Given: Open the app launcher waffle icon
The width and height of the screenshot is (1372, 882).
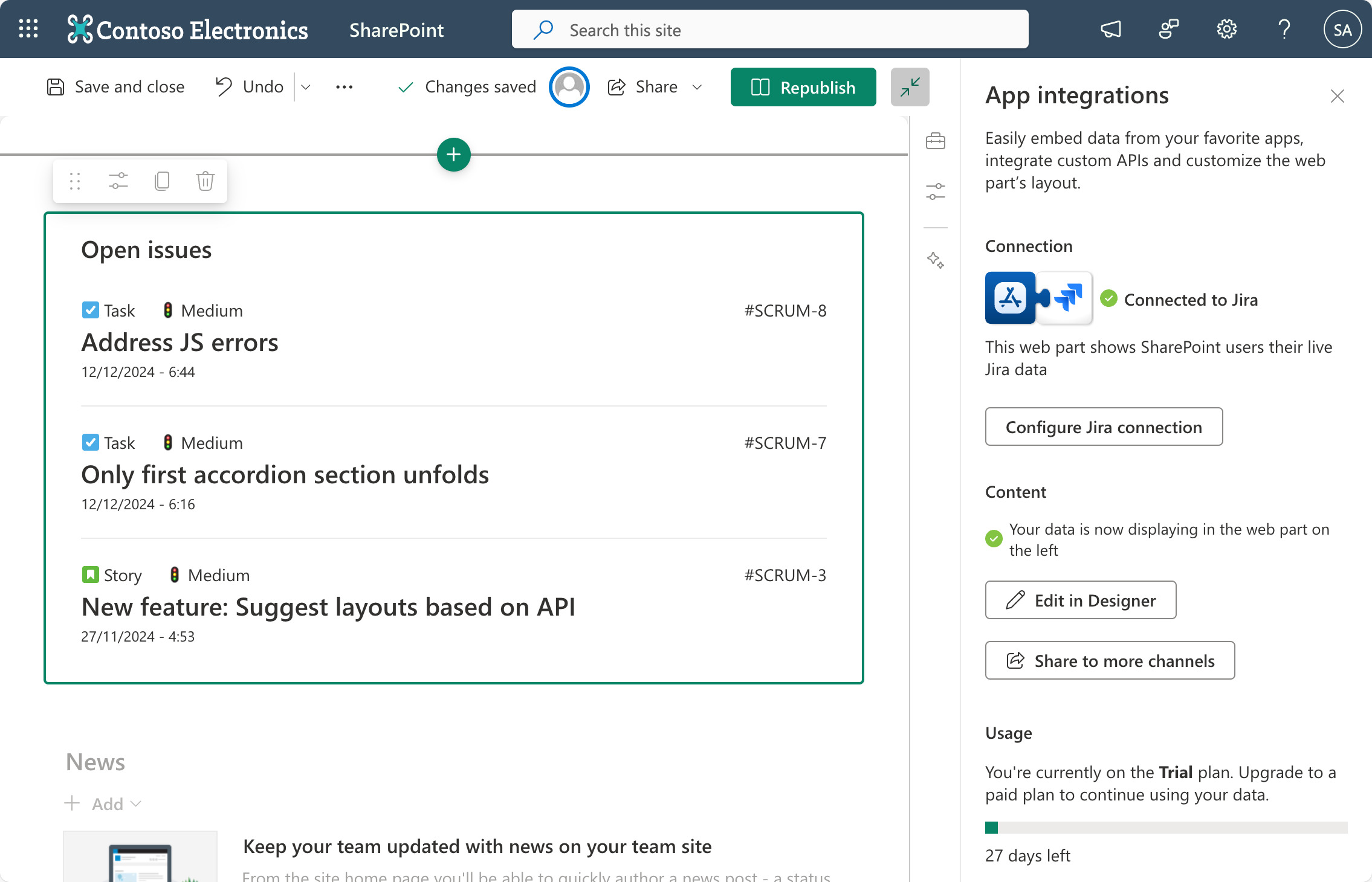Looking at the screenshot, I should coord(28,29).
